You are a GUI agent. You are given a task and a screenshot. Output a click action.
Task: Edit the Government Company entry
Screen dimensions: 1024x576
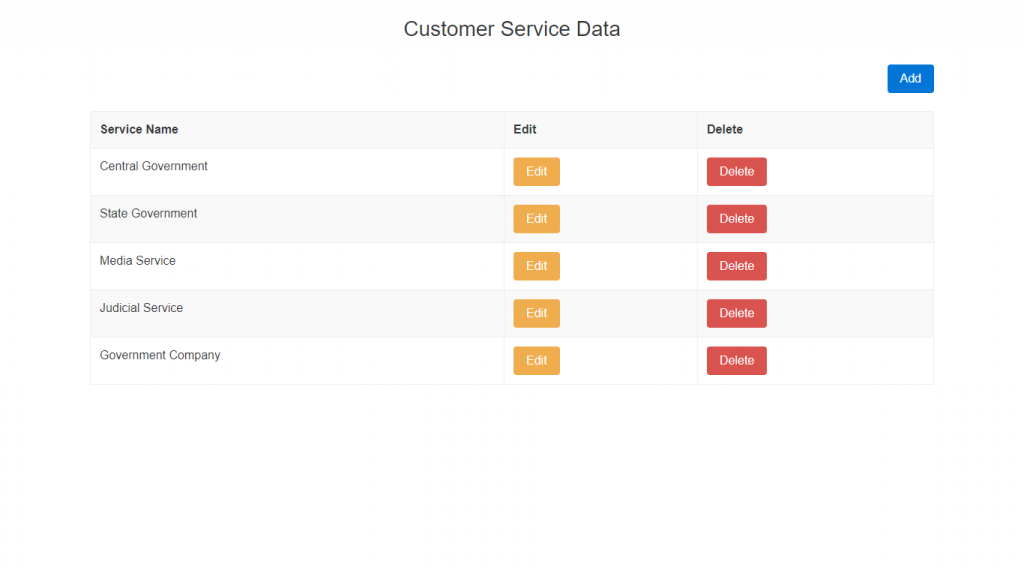[536, 361]
